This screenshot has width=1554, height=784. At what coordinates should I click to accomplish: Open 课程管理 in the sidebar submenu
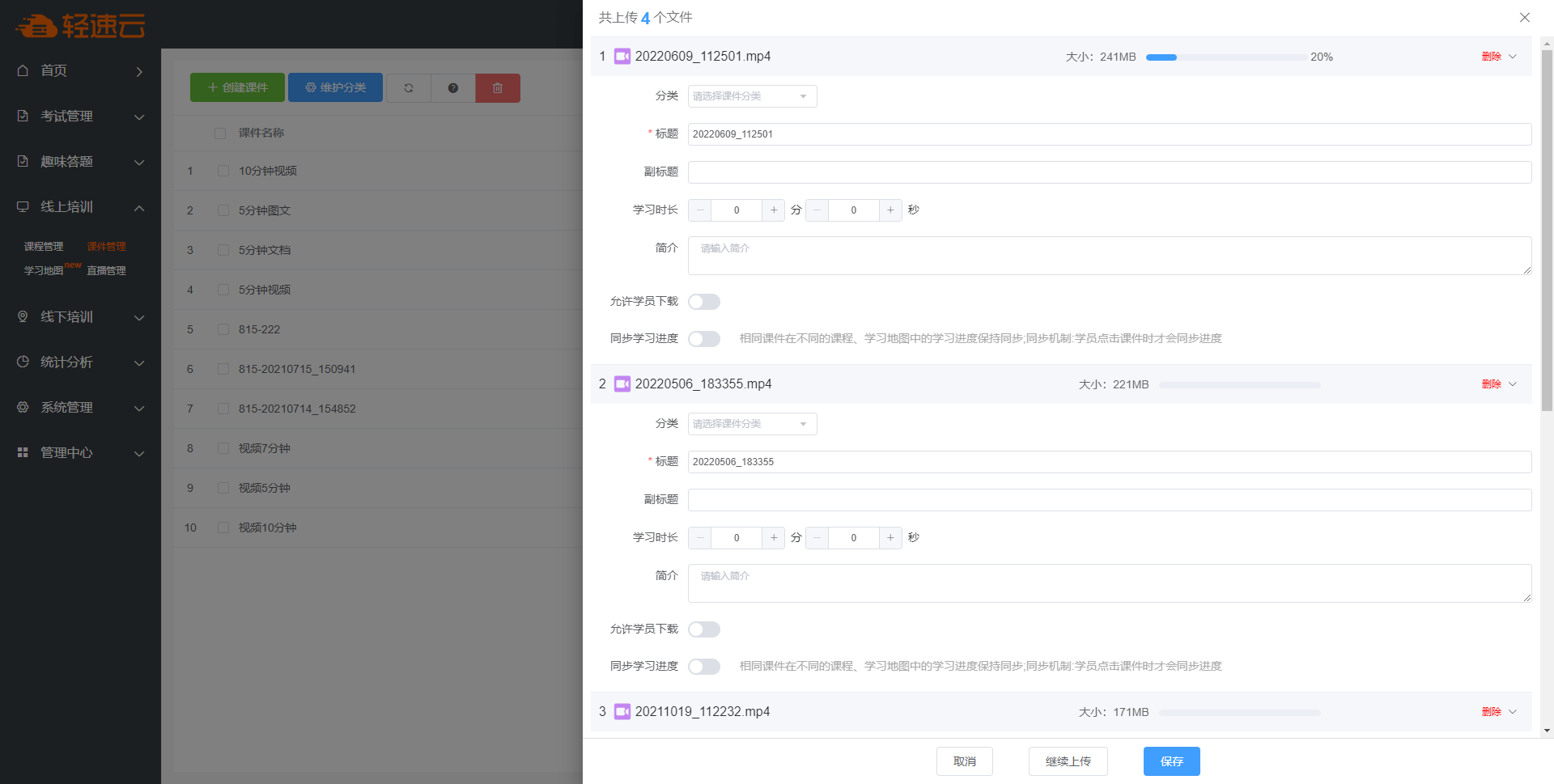[44, 247]
